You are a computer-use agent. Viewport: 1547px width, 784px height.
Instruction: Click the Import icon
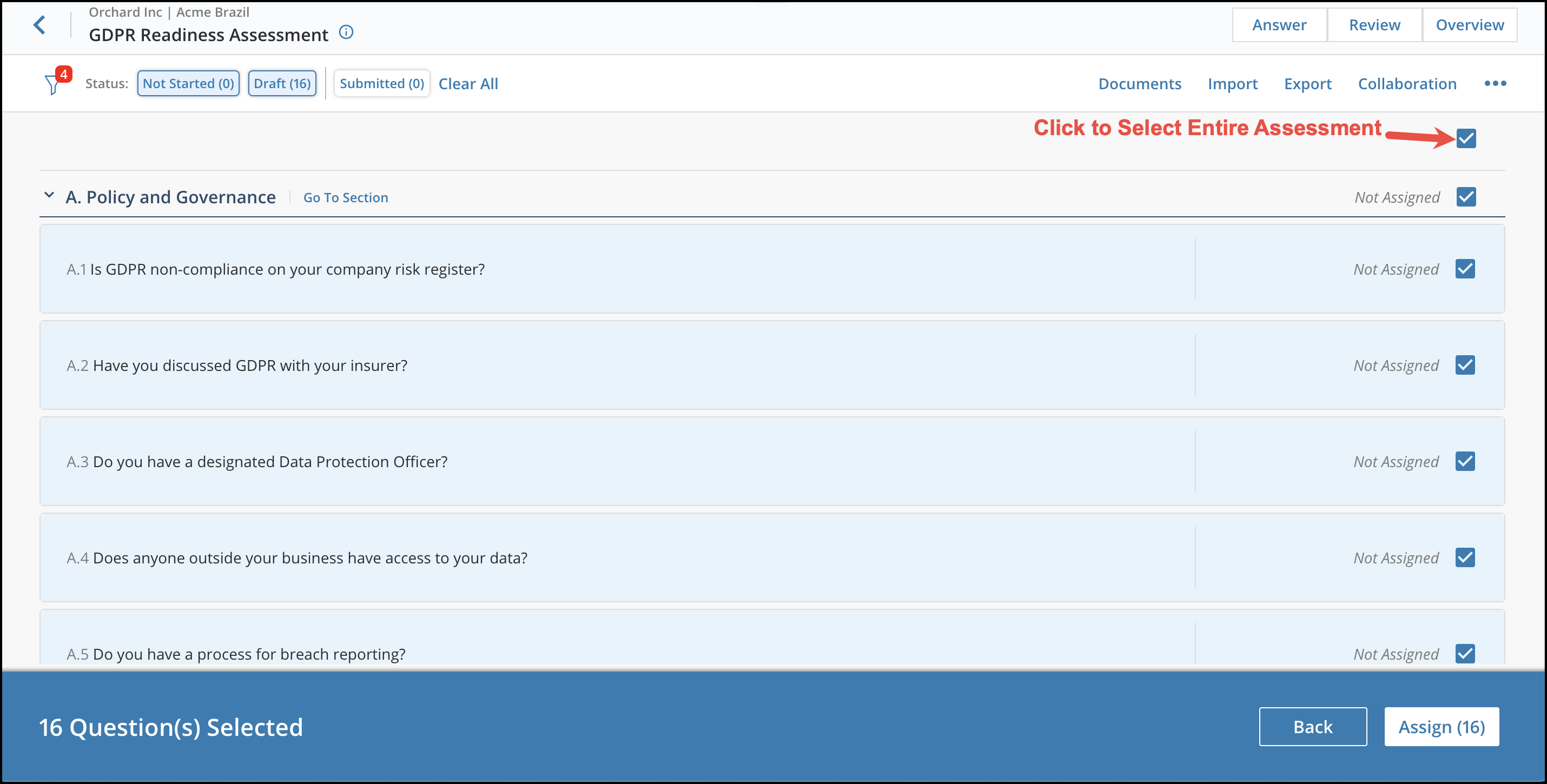(x=1232, y=84)
